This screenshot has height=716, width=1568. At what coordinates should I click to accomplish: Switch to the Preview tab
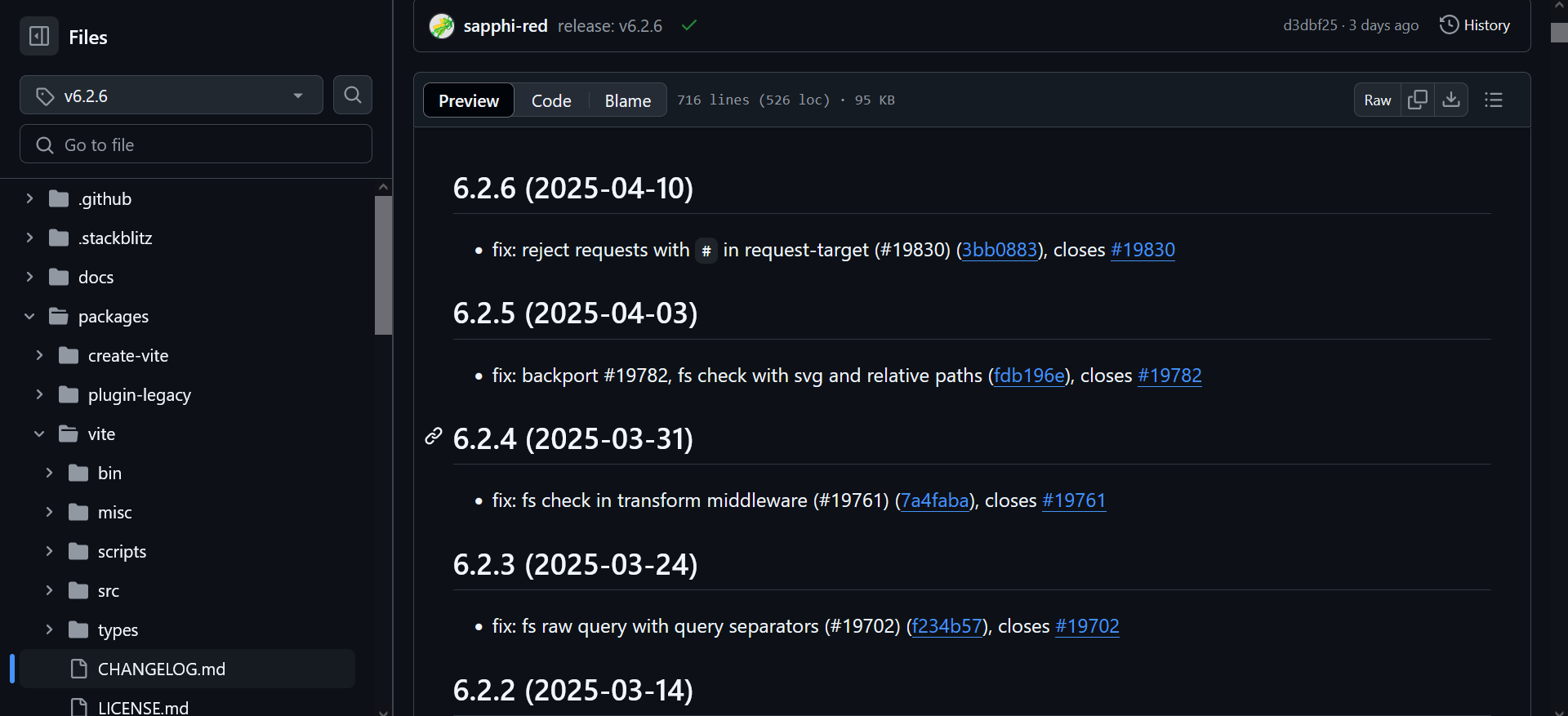(469, 100)
